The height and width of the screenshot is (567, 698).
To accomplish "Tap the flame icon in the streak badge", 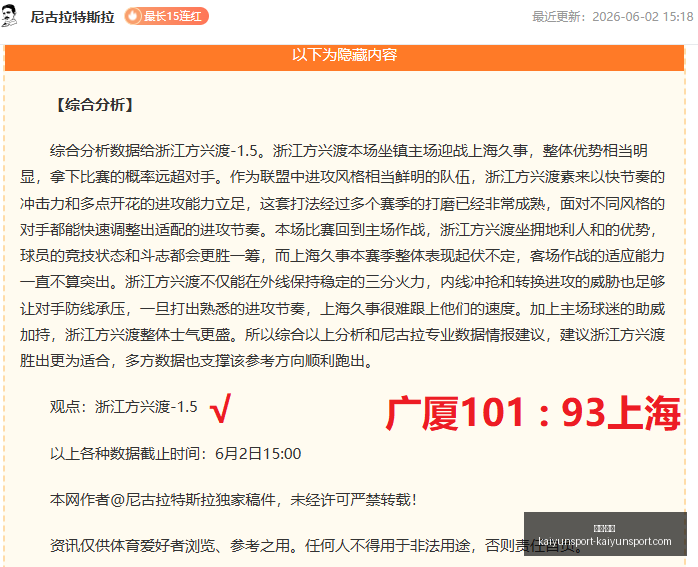I will 133,16.
